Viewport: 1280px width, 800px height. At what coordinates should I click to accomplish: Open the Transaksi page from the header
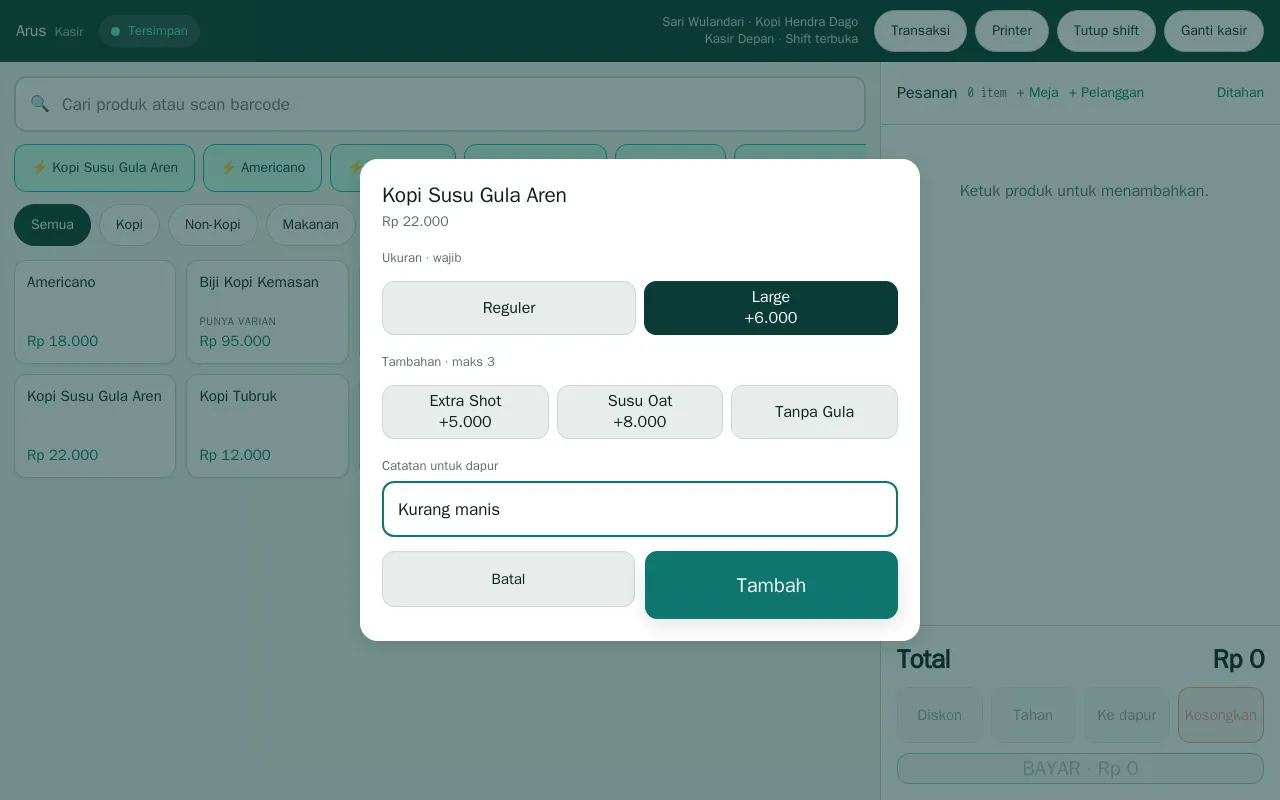[x=920, y=31]
